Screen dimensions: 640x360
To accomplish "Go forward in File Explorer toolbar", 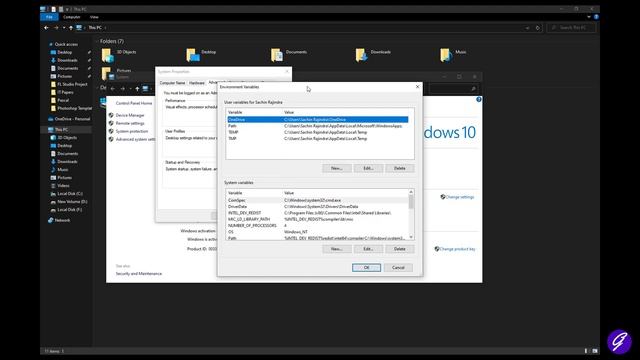I will point(56,28).
